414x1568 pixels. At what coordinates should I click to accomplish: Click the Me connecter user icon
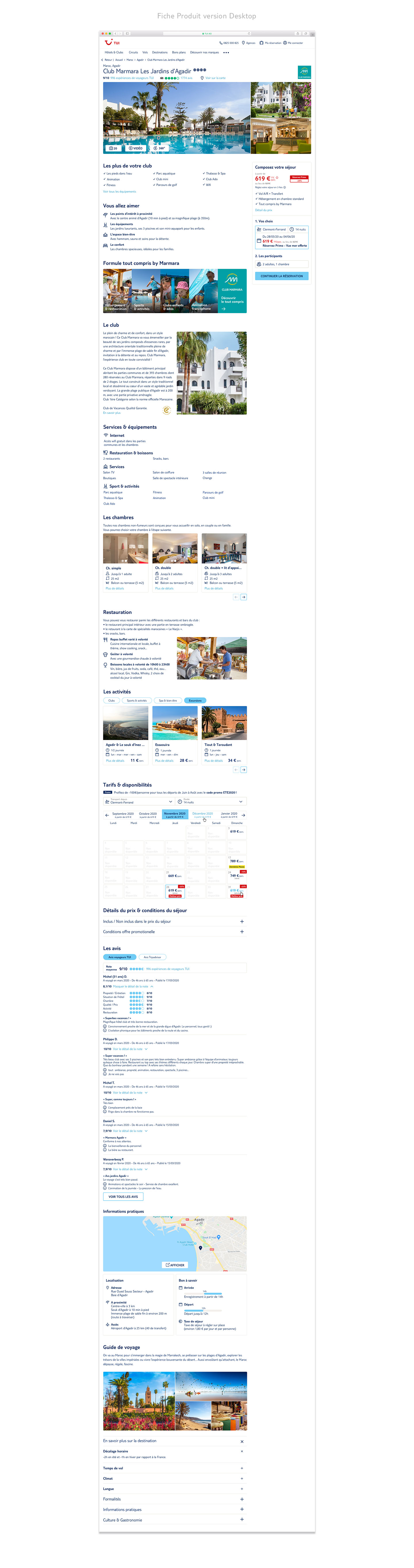click(x=285, y=43)
